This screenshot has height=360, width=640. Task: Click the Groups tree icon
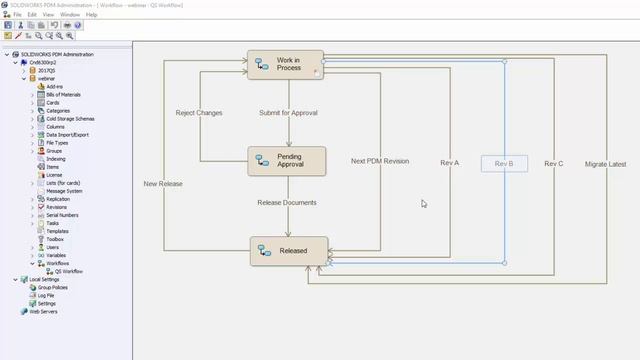[41, 151]
